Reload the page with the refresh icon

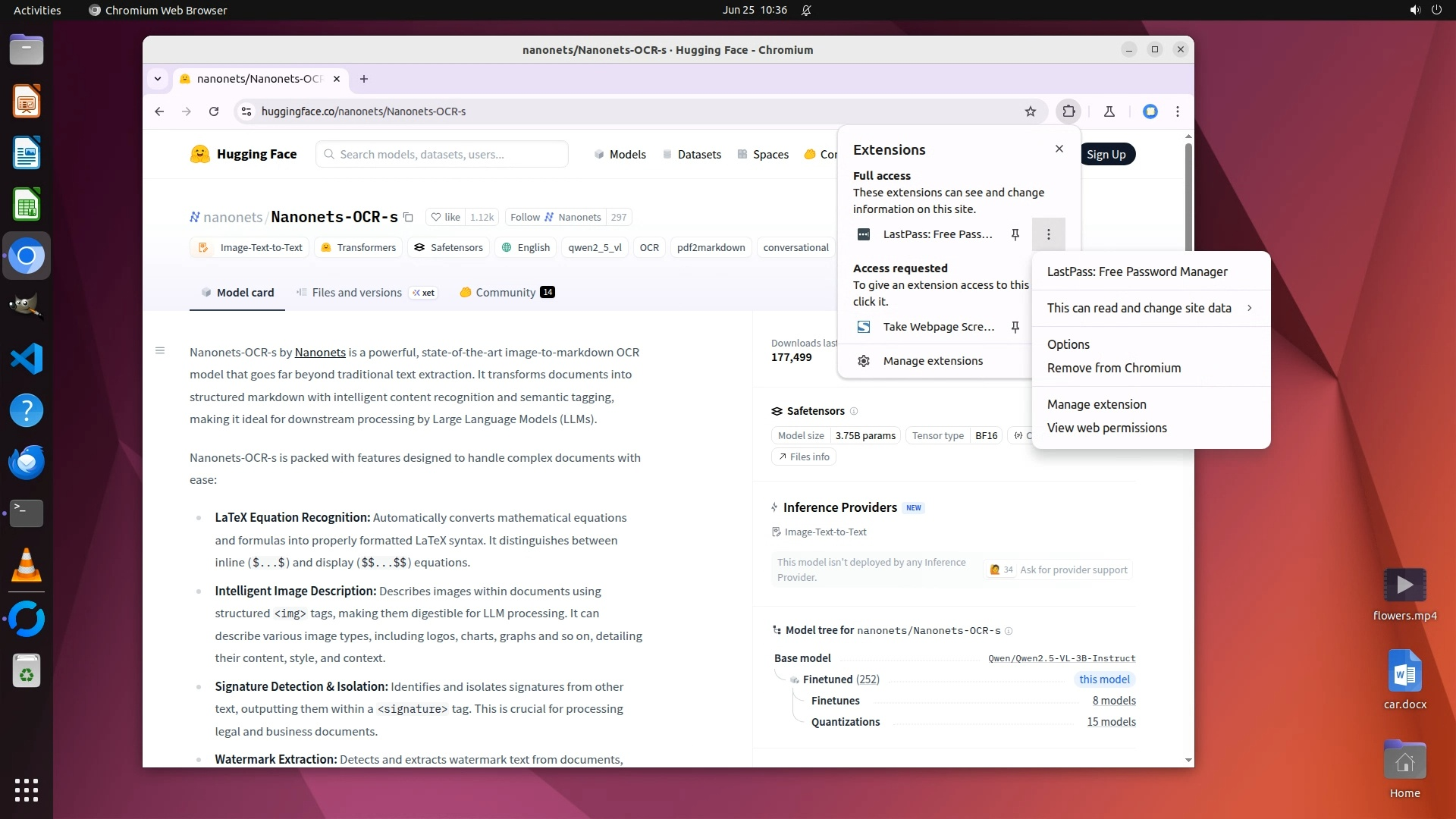tap(214, 111)
